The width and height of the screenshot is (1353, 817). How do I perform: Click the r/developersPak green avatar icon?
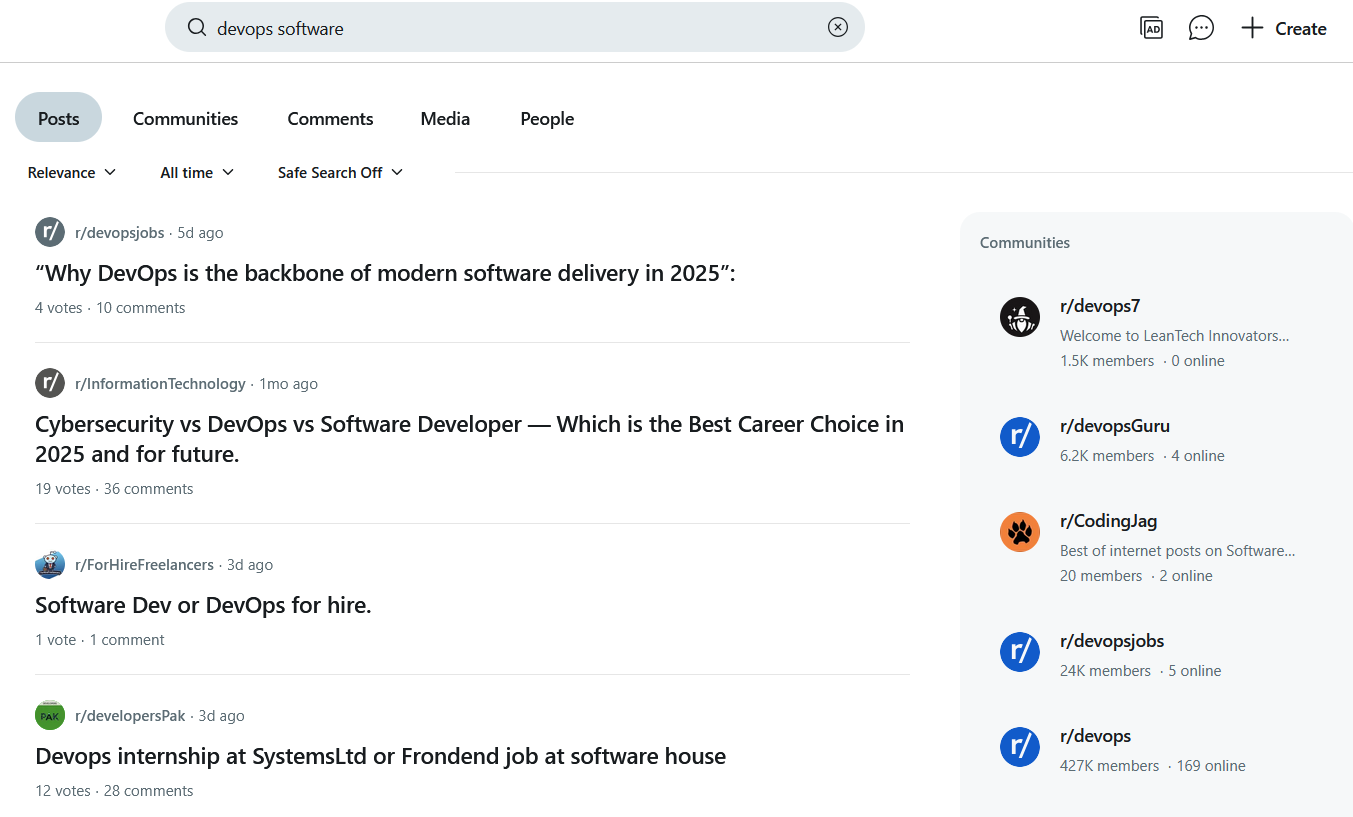point(50,715)
